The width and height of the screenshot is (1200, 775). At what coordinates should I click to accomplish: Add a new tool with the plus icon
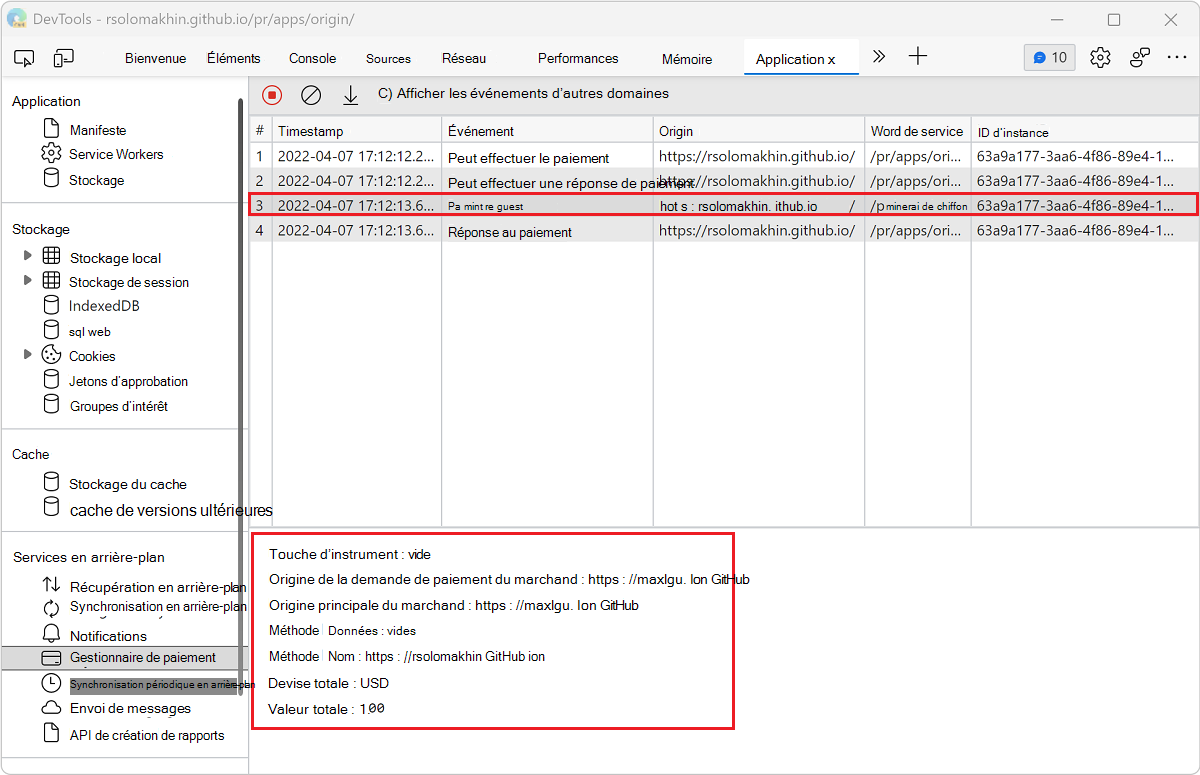[x=918, y=57]
